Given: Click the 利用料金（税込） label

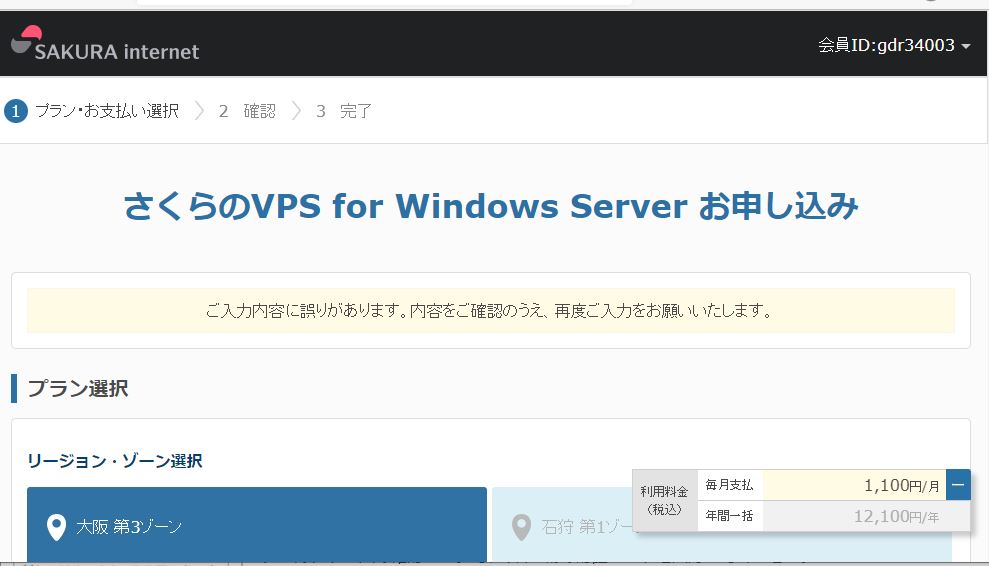Looking at the screenshot, I should click(664, 500).
